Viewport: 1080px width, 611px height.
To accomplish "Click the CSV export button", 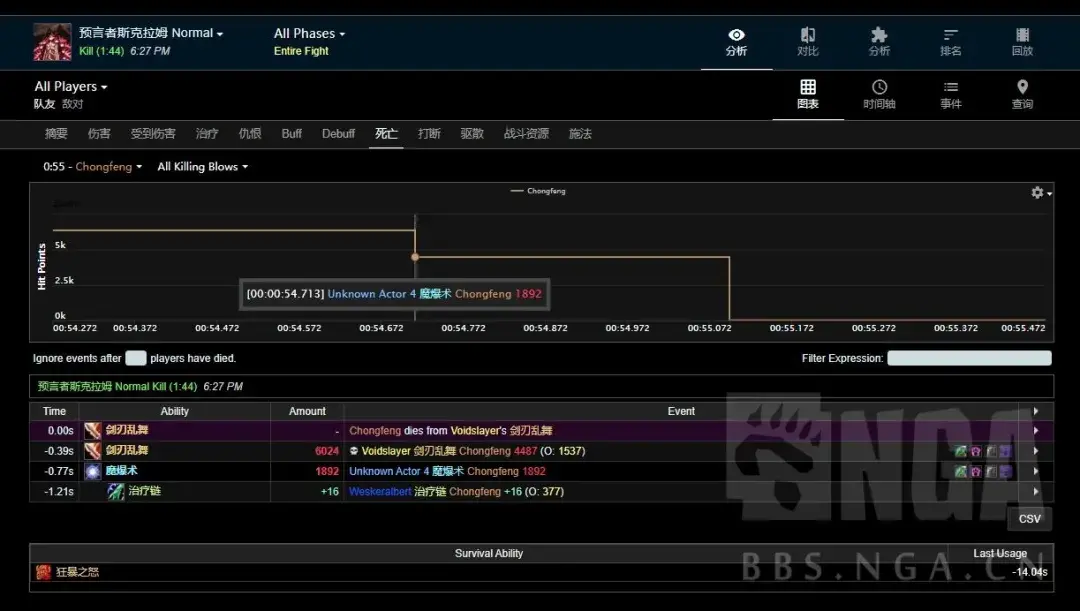I will (x=1029, y=519).
